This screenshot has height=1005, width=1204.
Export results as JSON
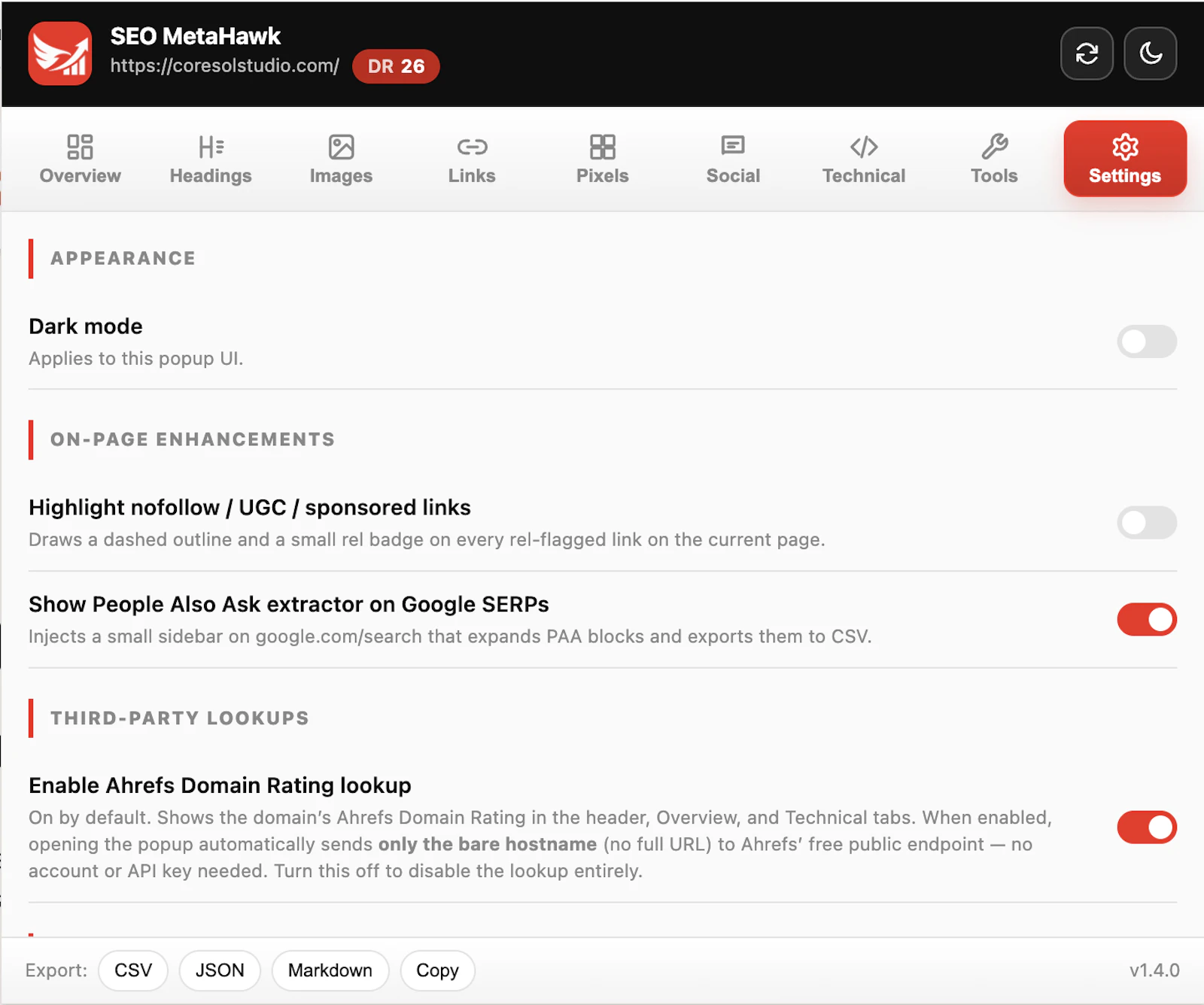point(220,970)
